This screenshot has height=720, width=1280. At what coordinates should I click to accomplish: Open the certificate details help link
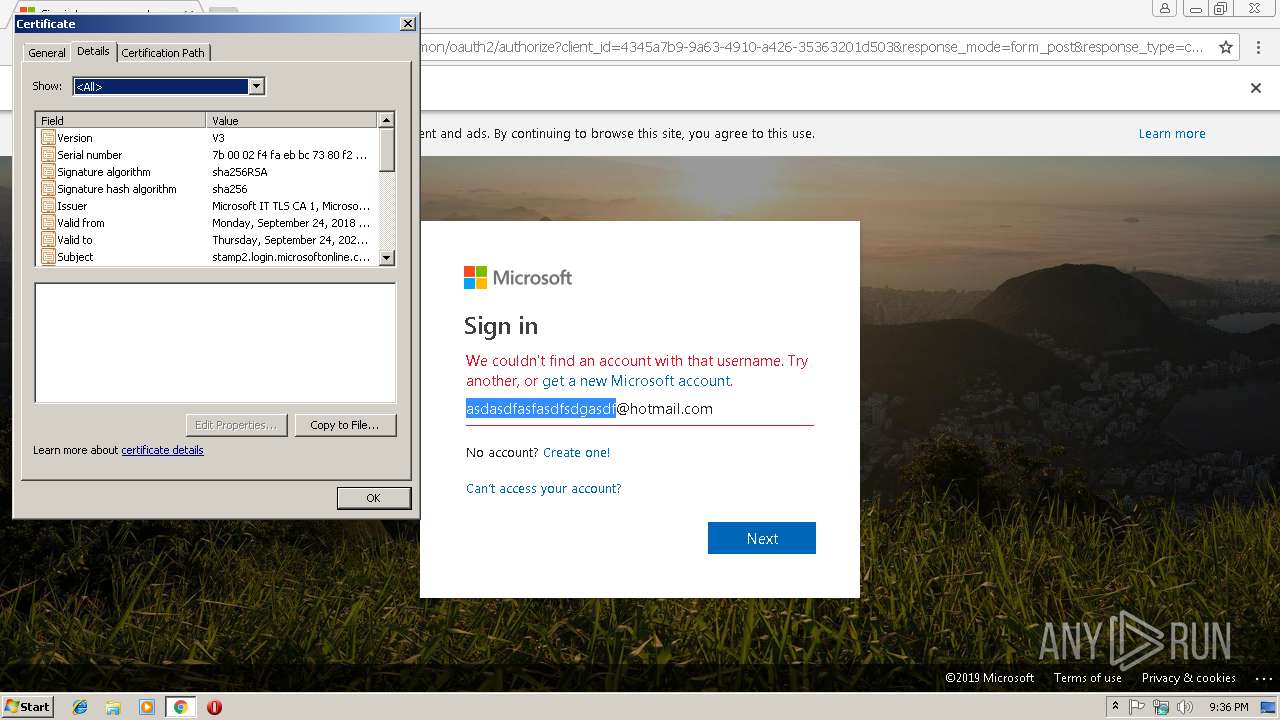tap(162, 450)
